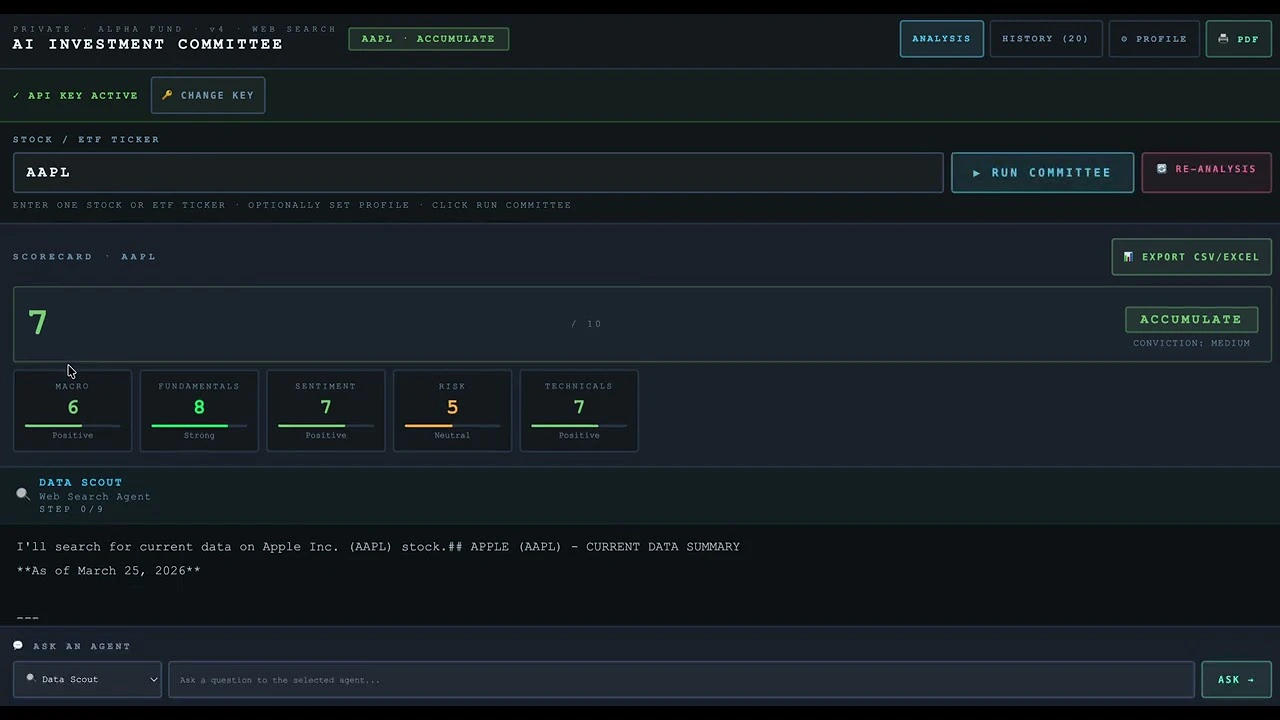Image resolution: width=1280 pixels, height=720 pixels.
Task: Click the magnifier icon beside Data Scout
Action: [22, 494]
